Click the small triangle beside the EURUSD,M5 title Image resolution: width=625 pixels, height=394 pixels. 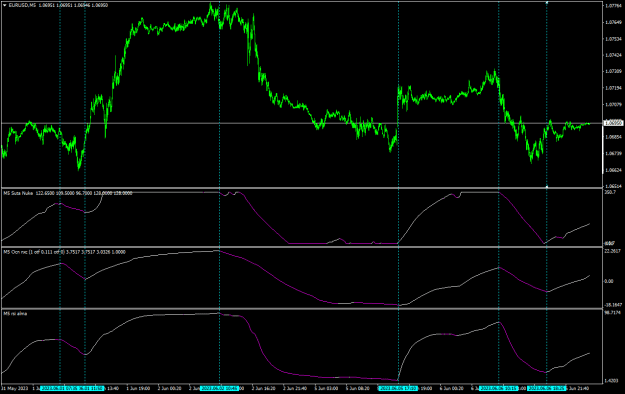pos(5,5)
